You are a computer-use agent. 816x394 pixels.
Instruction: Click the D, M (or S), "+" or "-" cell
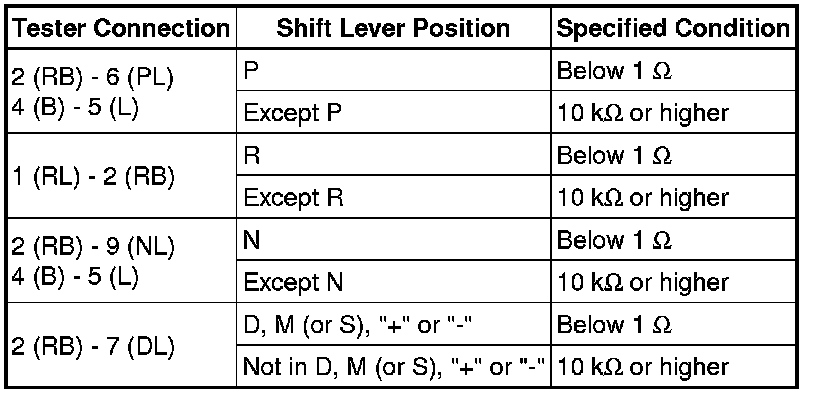pos(393,323)
